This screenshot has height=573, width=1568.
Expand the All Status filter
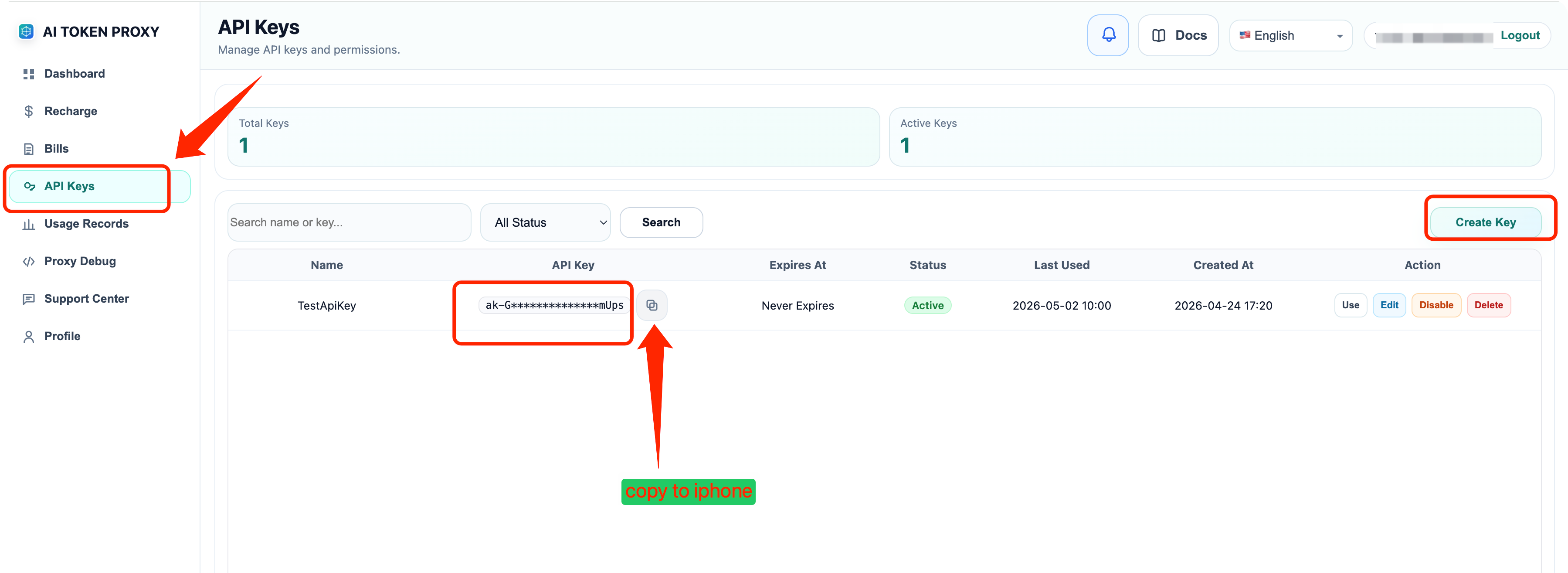tap(545, 223)
